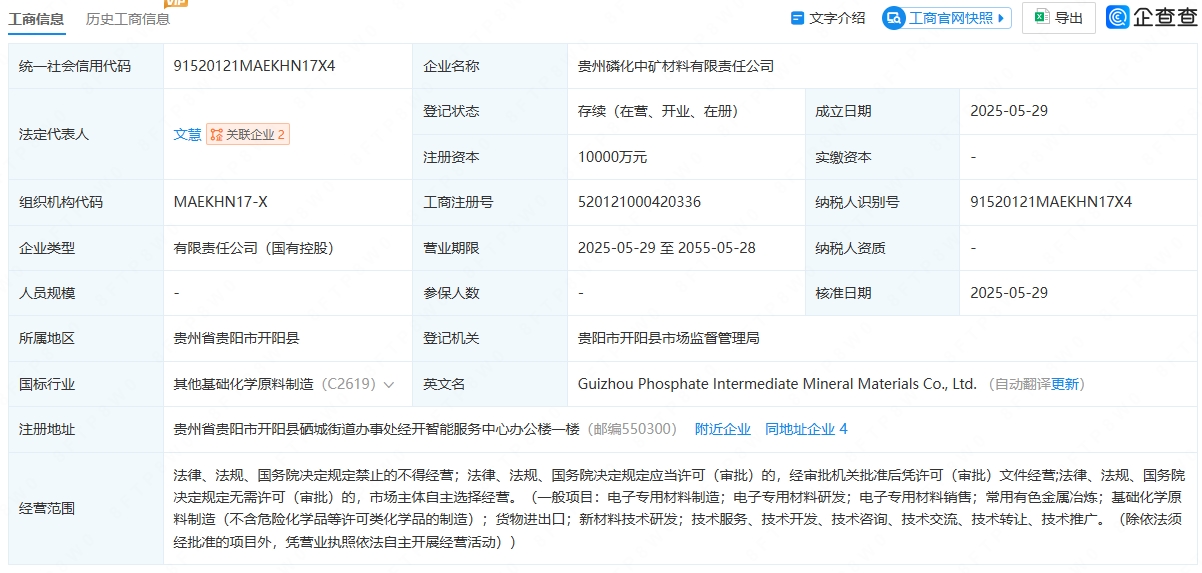Screen dimensions: 1202x573
Task: Click the 统一社会信用代码 label
Action: click(75, 66)
